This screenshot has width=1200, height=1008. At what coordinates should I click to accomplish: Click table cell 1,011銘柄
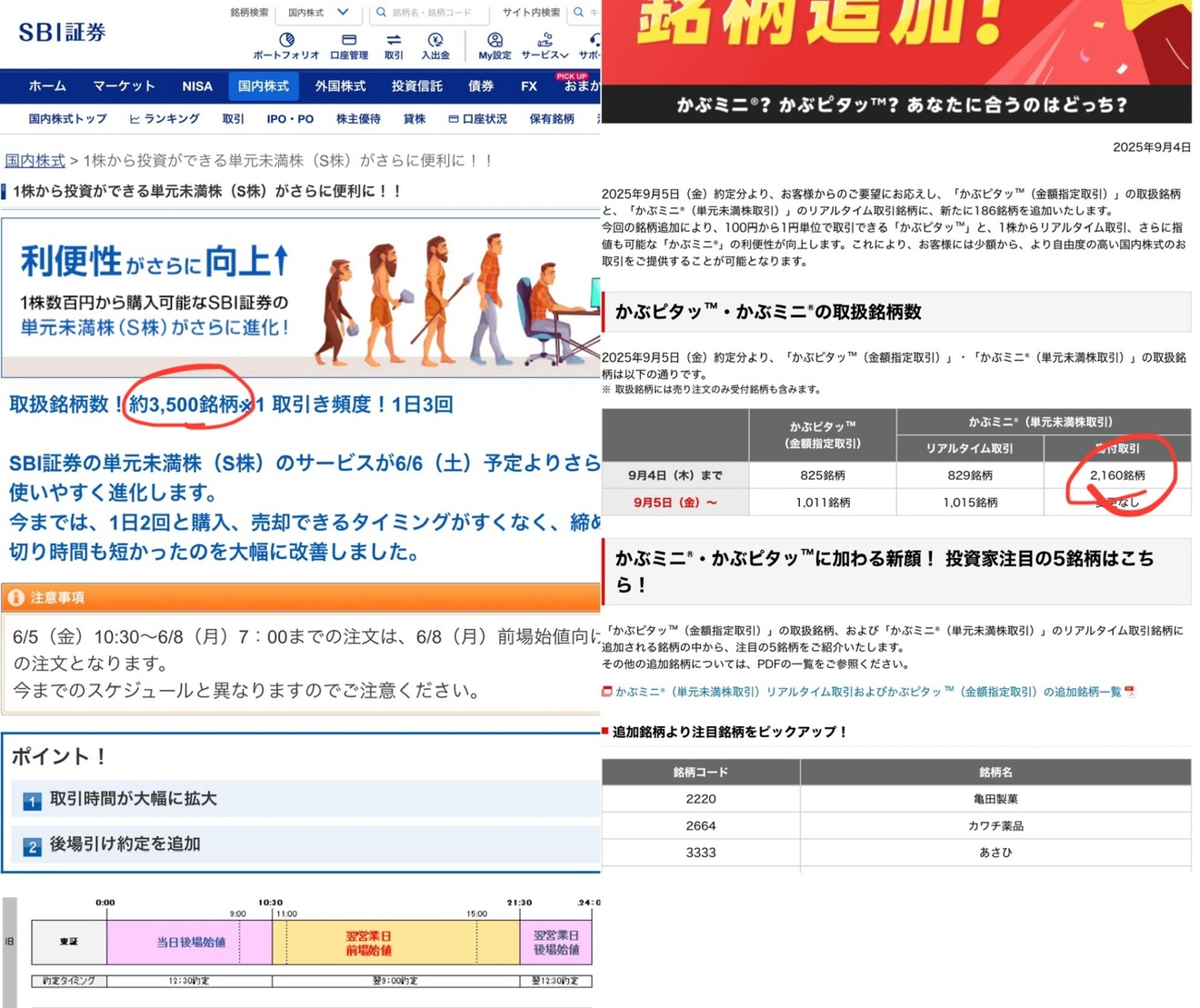point(822,503)
